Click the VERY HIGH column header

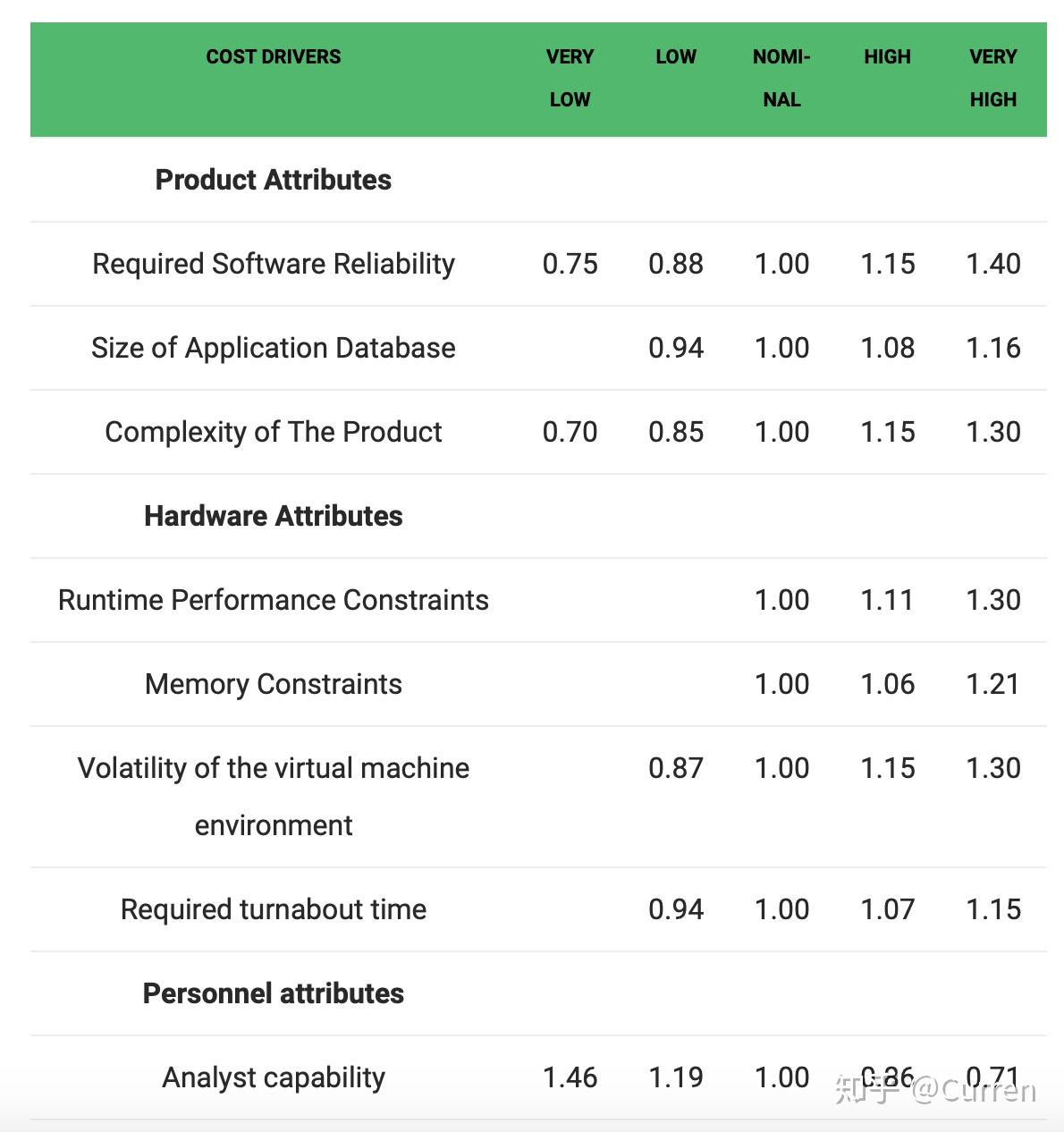click(x=992, y=78)
